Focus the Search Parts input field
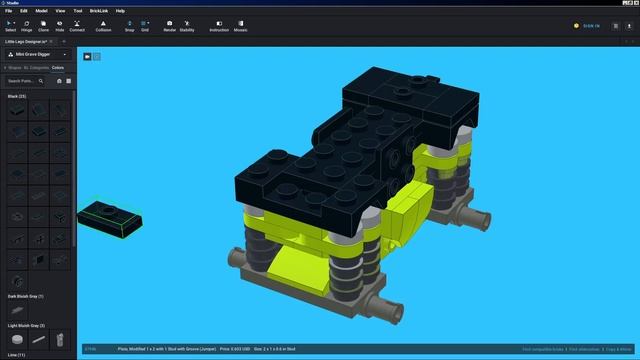 21,81
